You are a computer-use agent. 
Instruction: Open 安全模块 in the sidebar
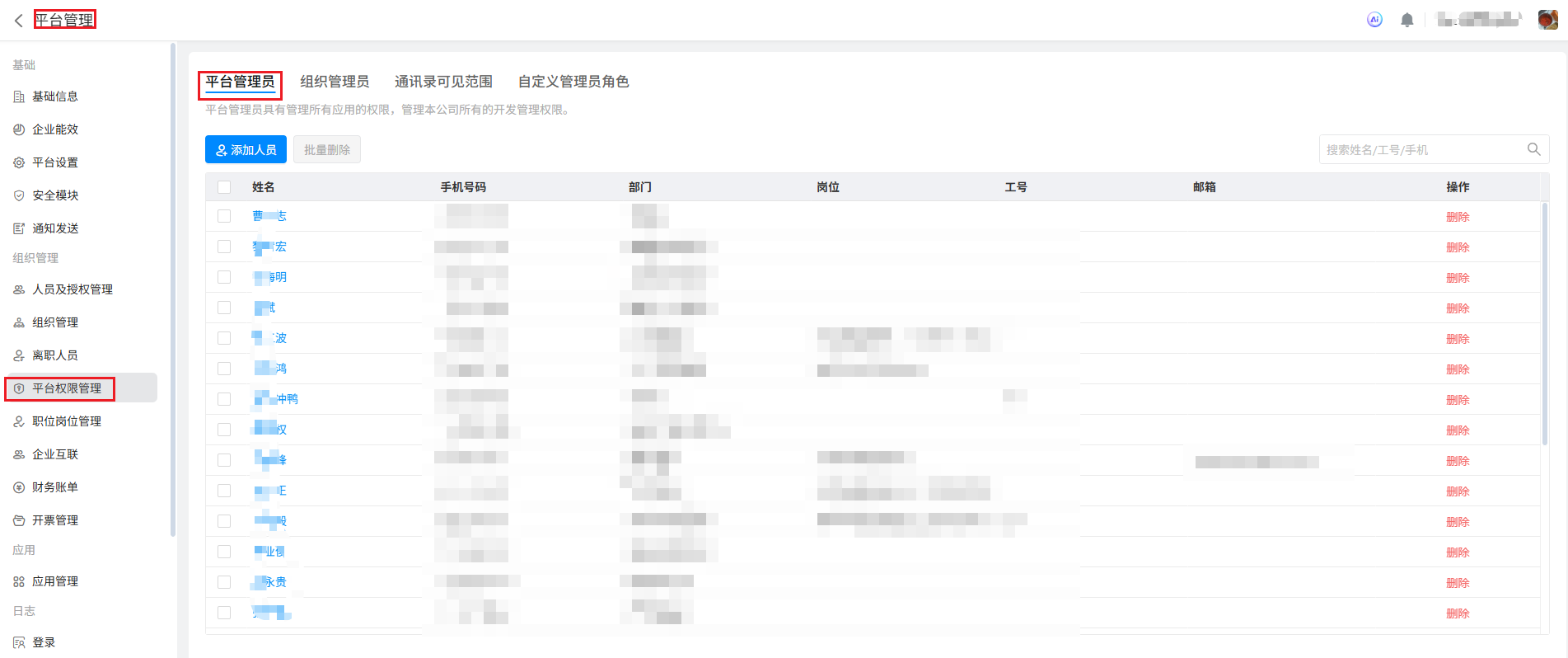pos(55,195)
